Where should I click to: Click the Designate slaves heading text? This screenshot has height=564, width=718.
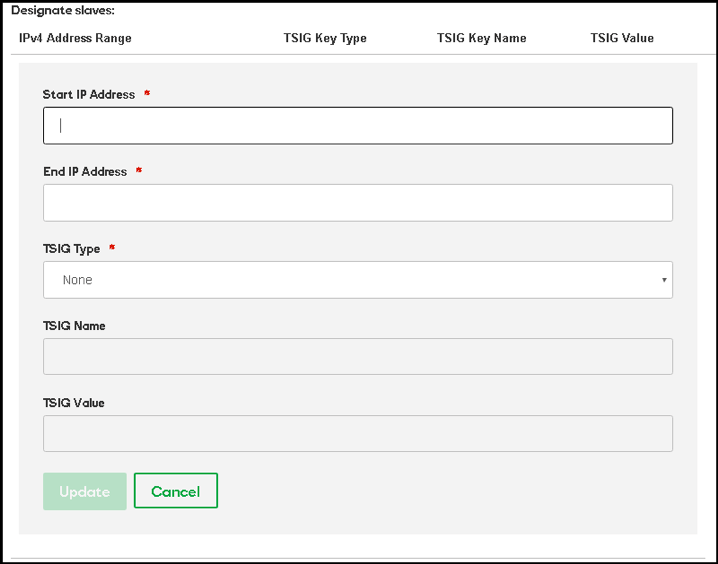coord(63,11)
